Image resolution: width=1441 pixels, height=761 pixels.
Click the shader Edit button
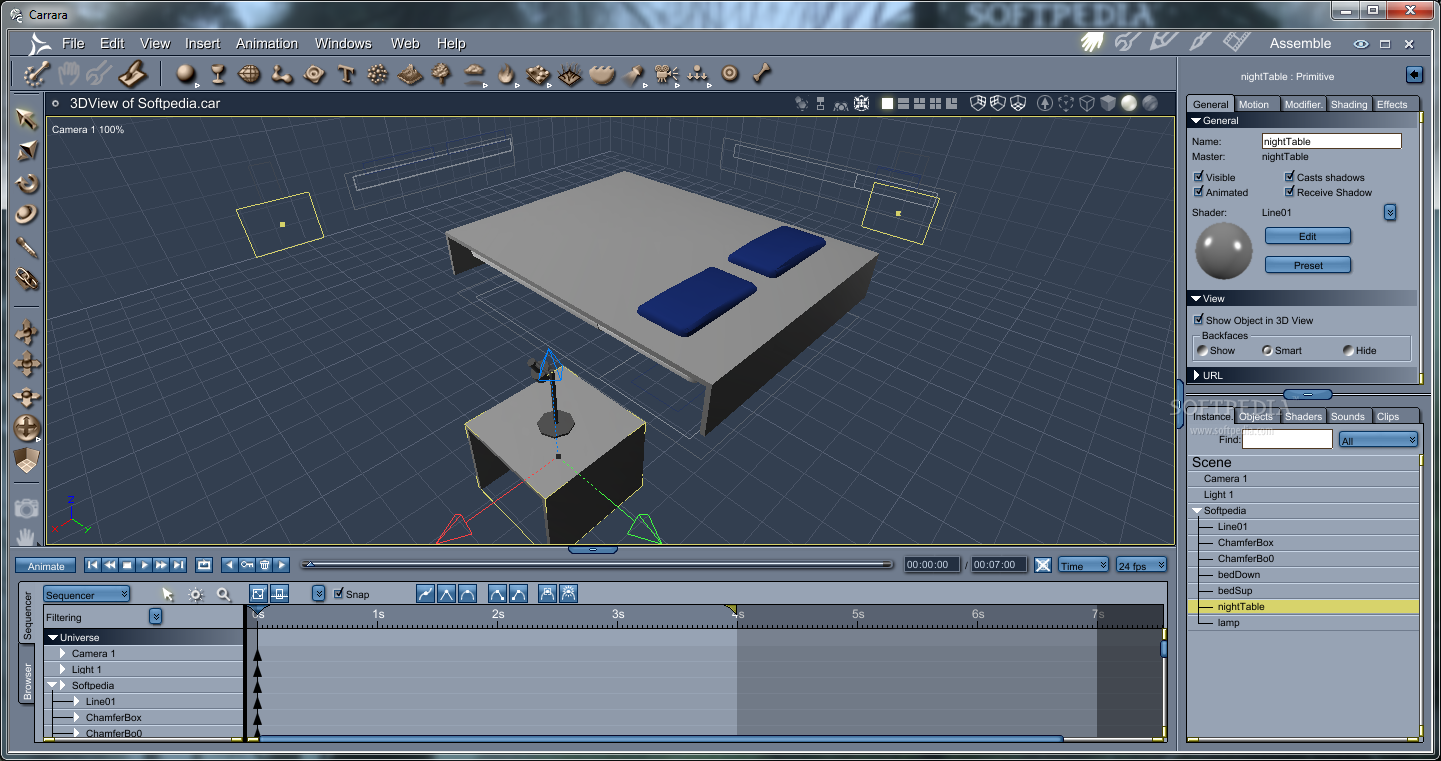(1308, 236)
